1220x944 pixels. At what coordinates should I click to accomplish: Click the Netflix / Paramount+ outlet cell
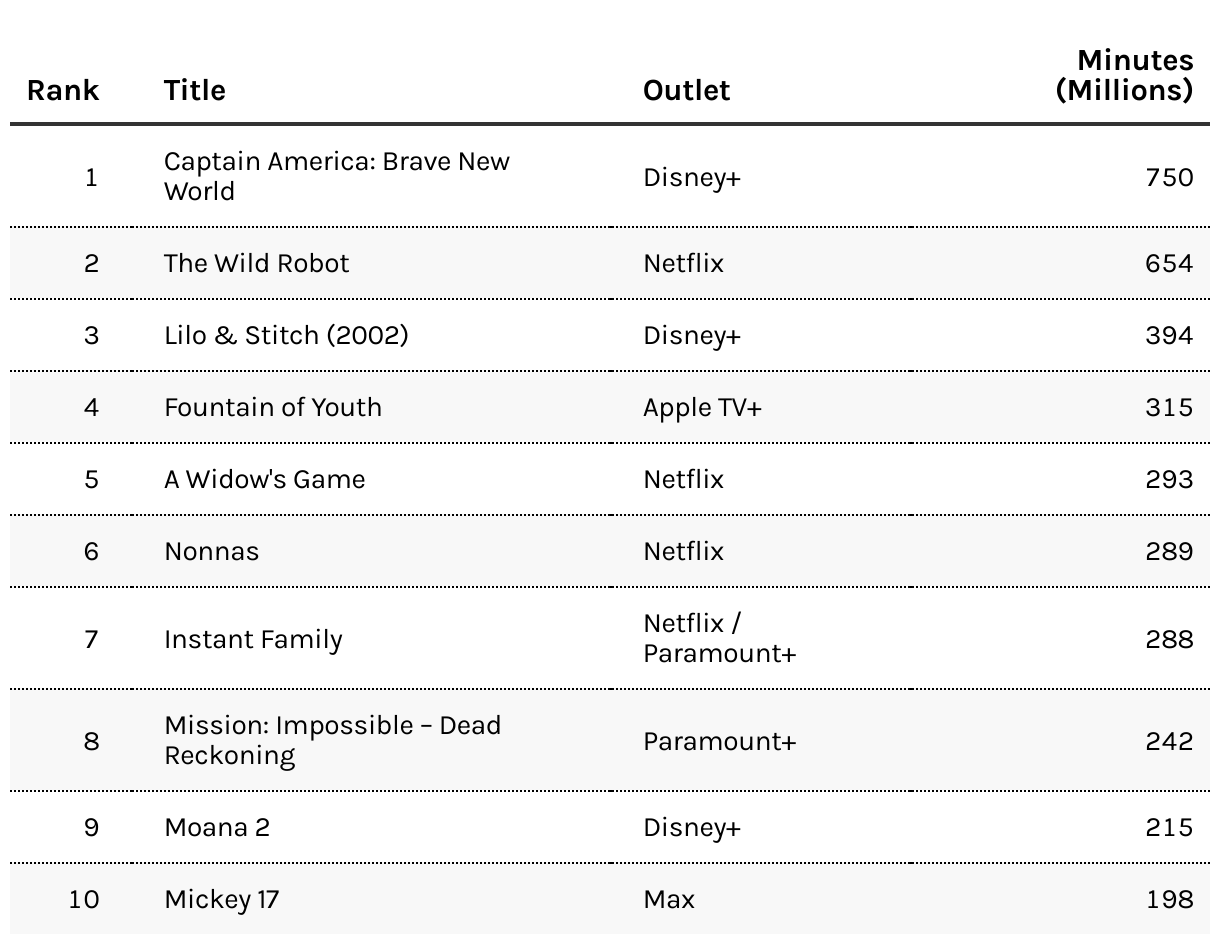(x=720, y=638)
